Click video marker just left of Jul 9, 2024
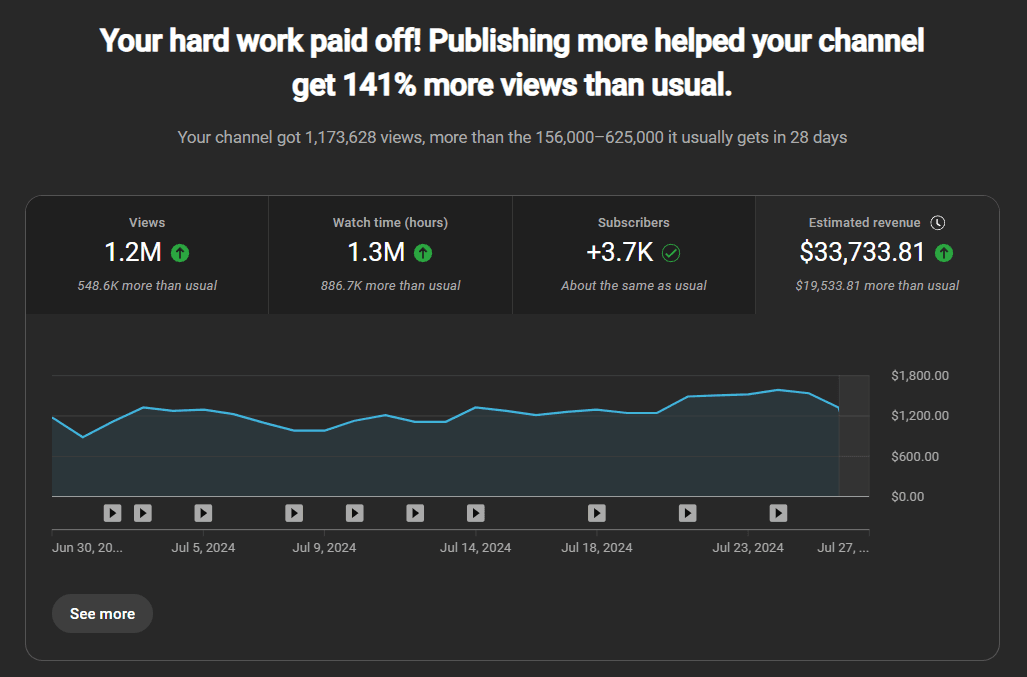The height and width of the screenshot is (677, 1027). (294, 513)
